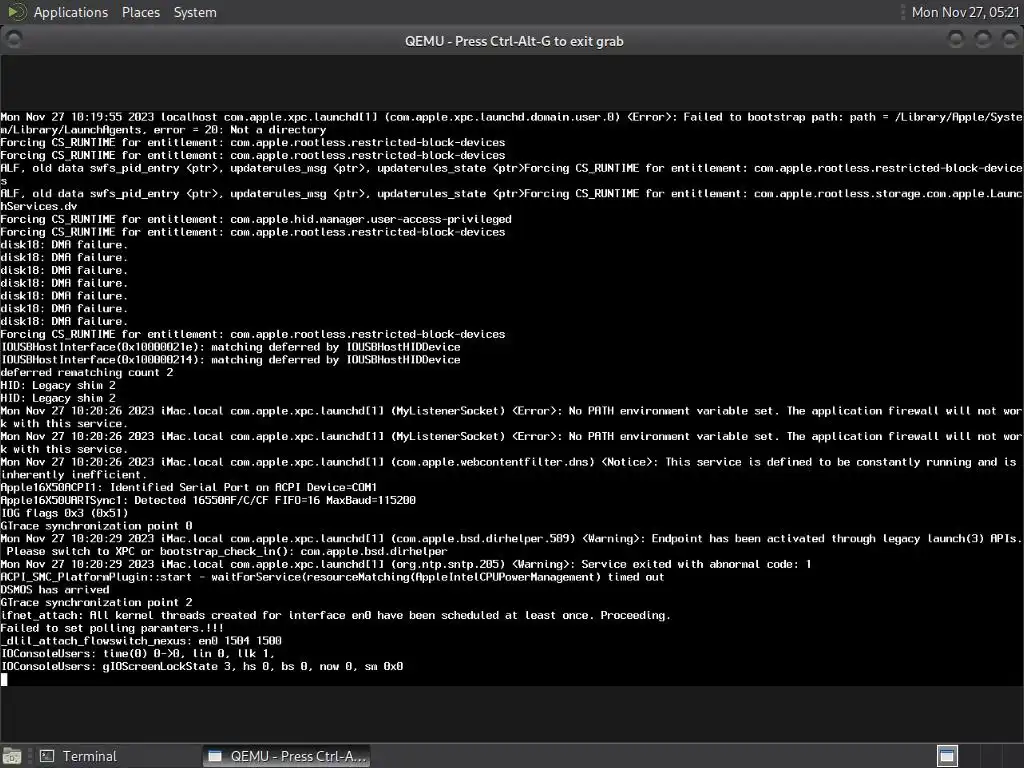The width and height of the screenshot is (1024, 768).
Task: Click the QEMU window icon in taskbar
Action: point(215,756)
